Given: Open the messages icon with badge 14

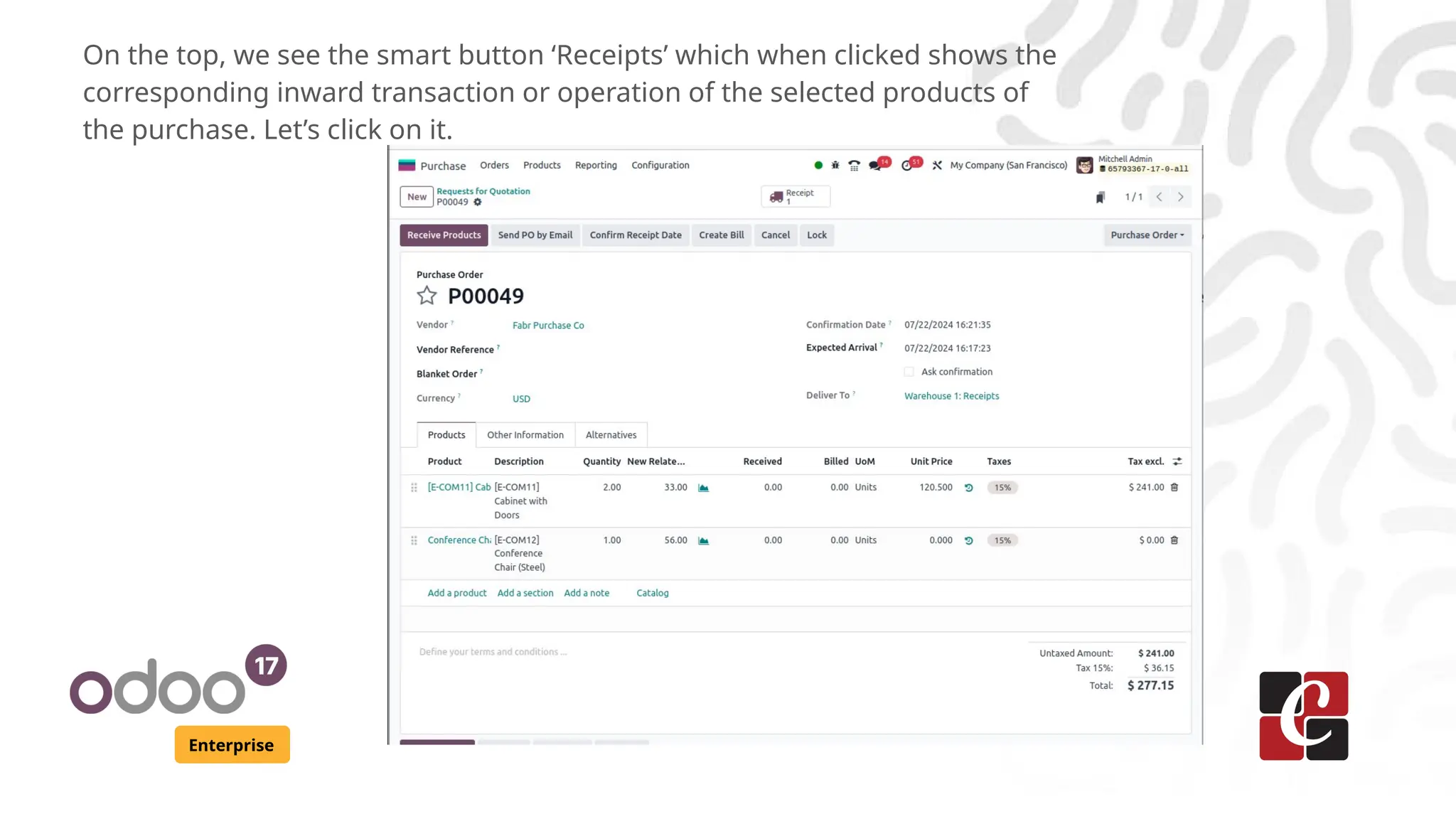Looking at the screenshot, I should tap(878, 164).
